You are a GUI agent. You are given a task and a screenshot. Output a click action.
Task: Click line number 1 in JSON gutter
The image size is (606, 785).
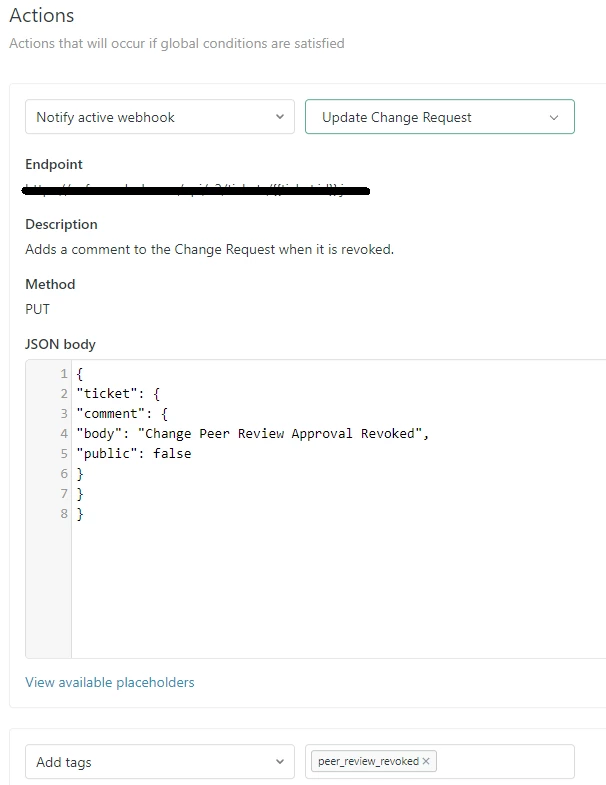point(62,373)
